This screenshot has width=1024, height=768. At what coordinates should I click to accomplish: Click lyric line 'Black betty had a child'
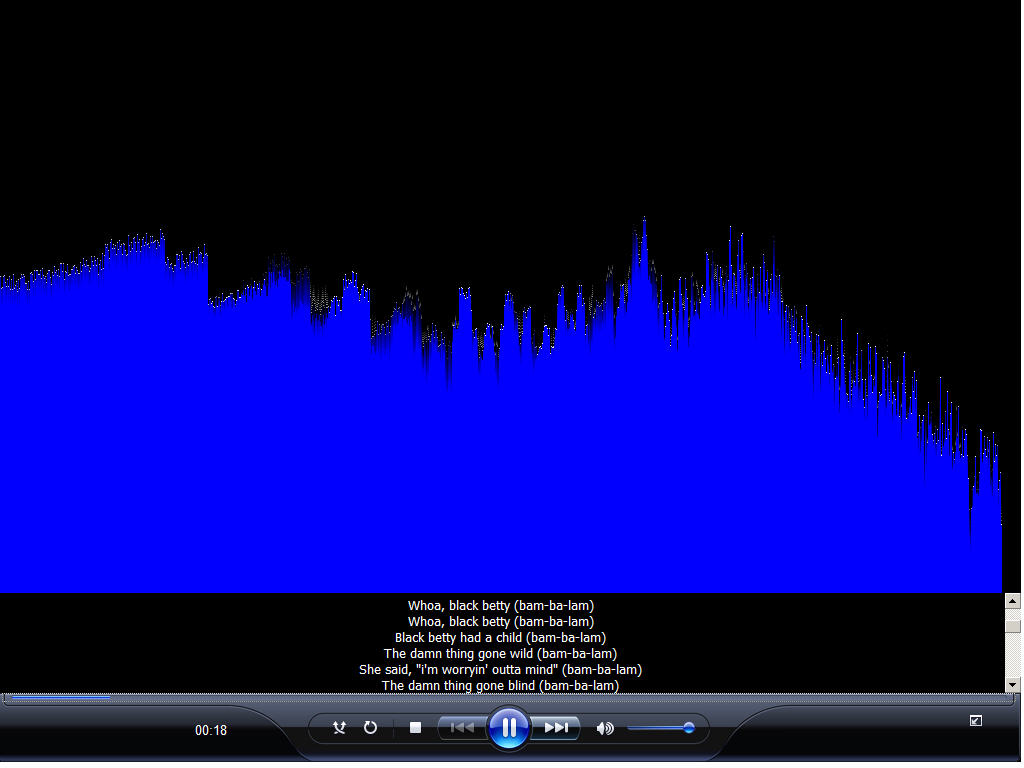pyautogui.click(x=500, y=637)
